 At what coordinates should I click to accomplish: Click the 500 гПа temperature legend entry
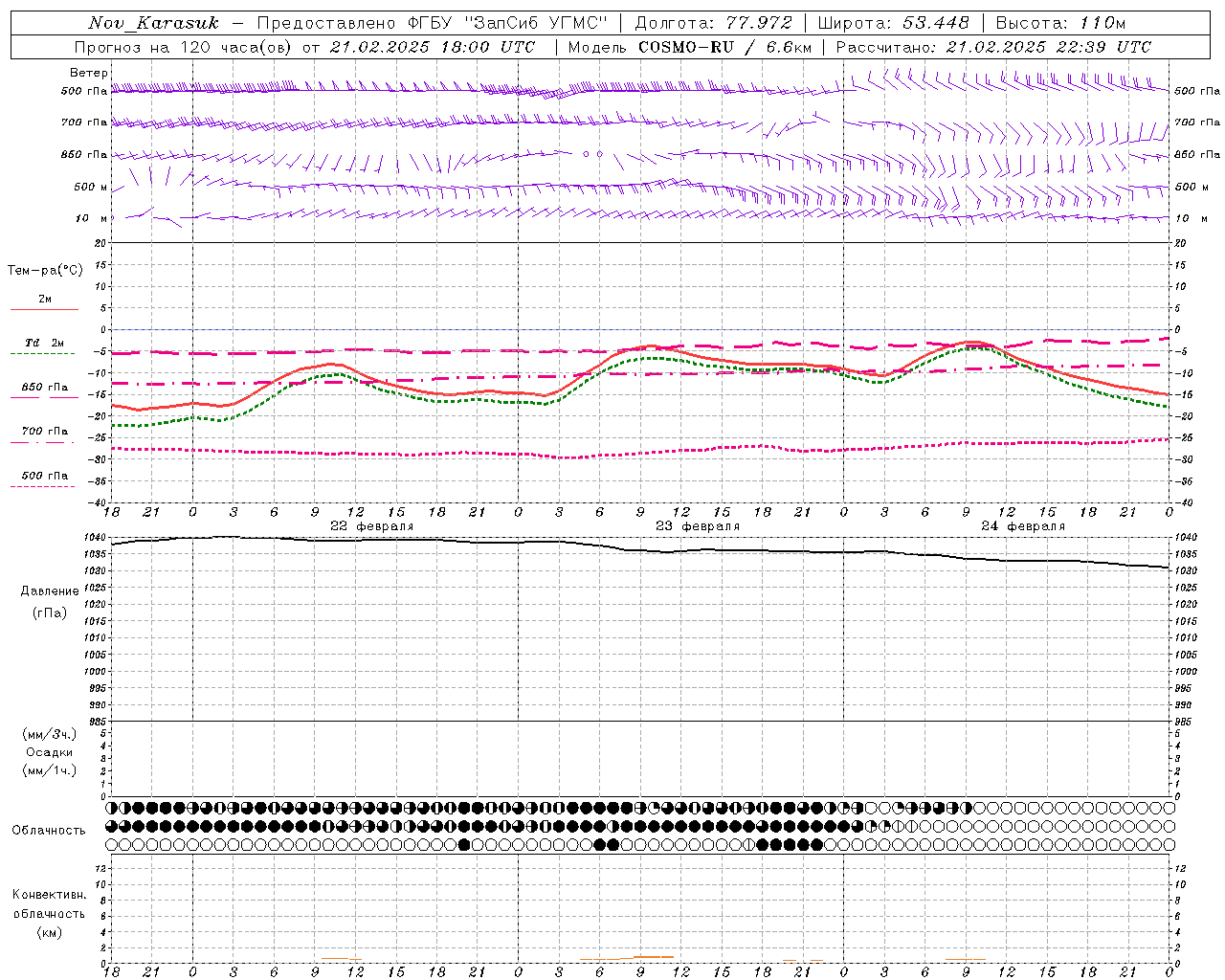(x=45, y=476)
